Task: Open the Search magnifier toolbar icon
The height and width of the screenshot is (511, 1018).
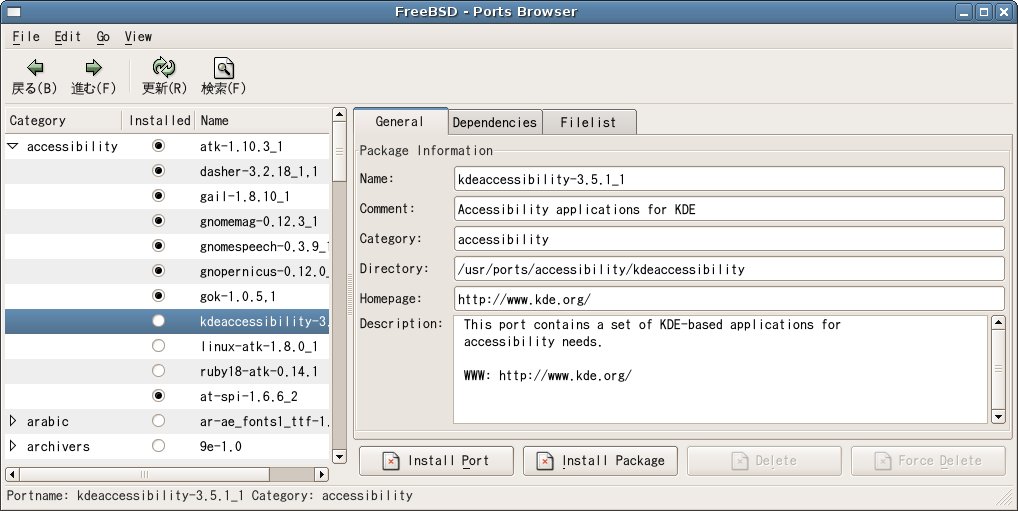Action: tap(223, 68)
